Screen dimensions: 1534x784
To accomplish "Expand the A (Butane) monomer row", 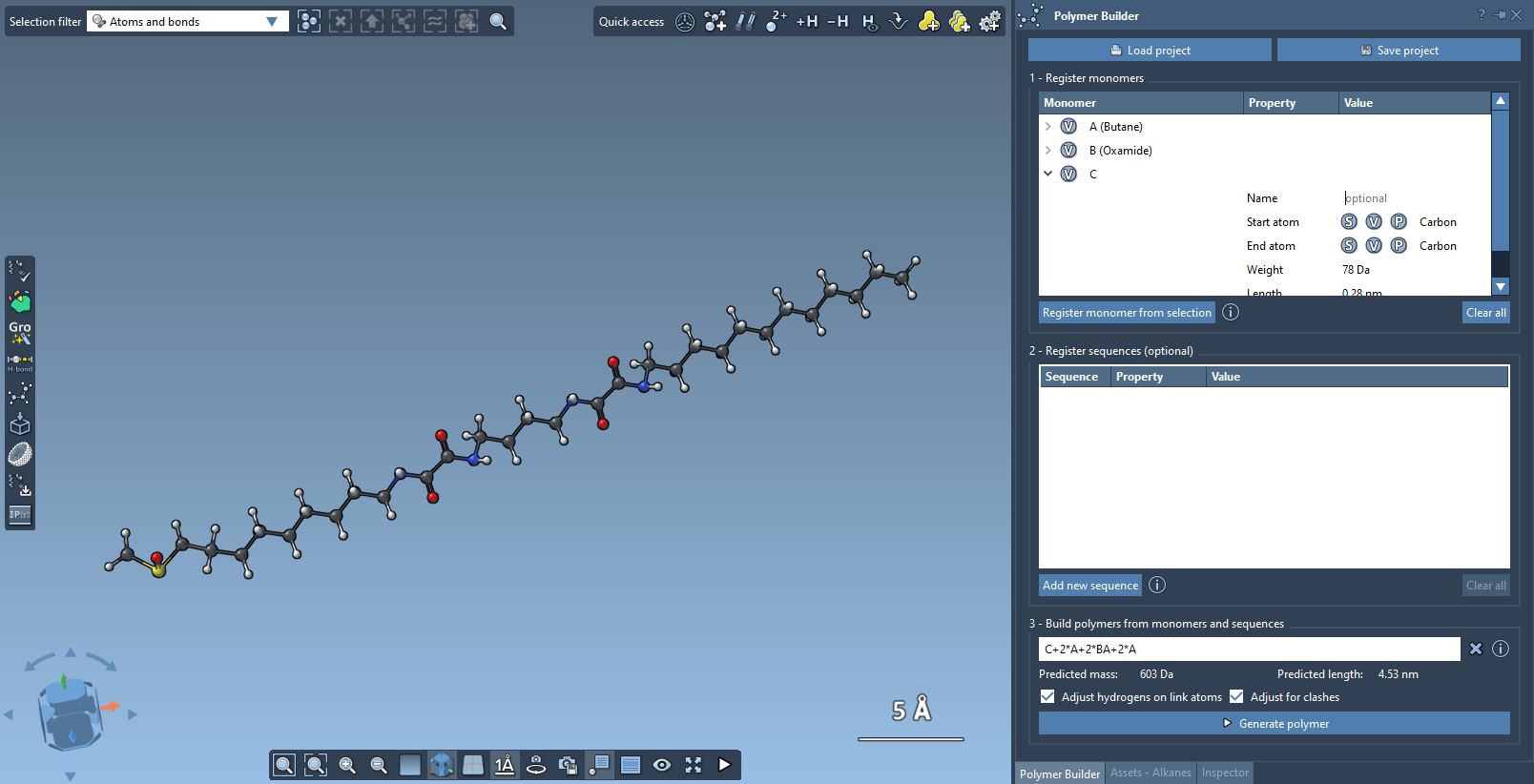I will tap(1048, 127).
